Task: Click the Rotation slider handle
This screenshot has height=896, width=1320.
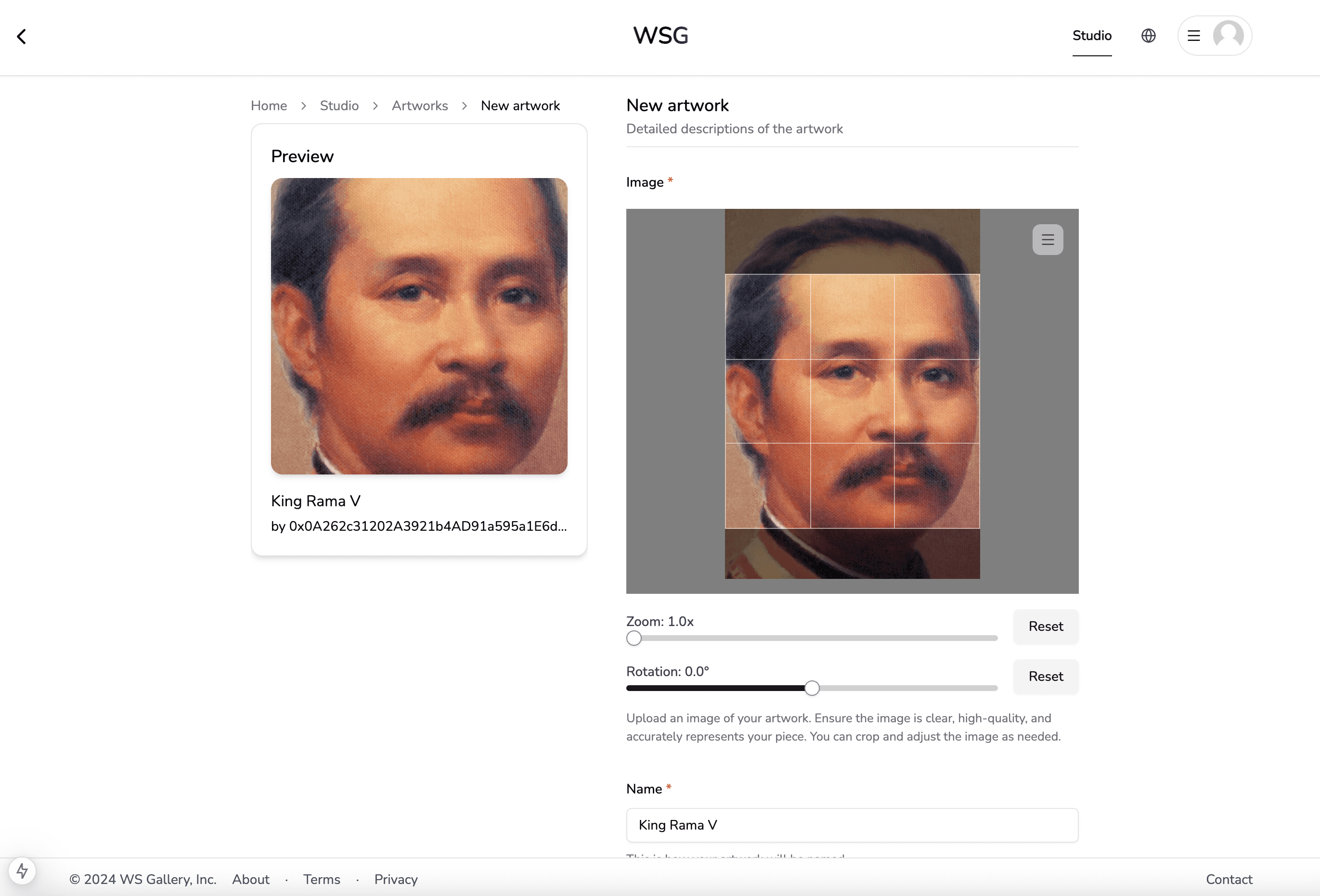Action: click(812, 688)
